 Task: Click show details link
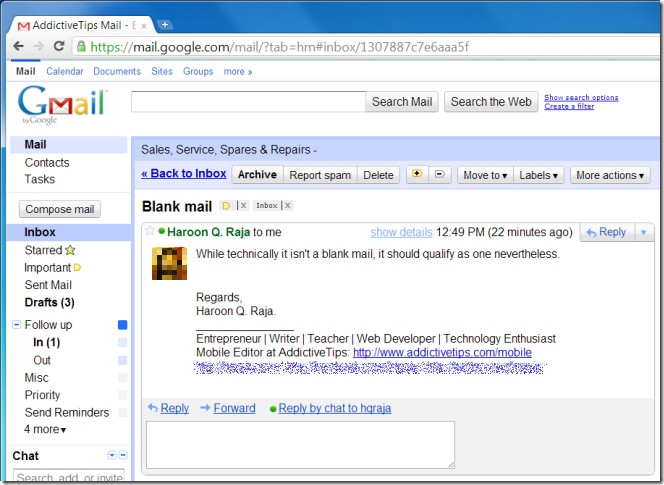(x=401, y=232)
